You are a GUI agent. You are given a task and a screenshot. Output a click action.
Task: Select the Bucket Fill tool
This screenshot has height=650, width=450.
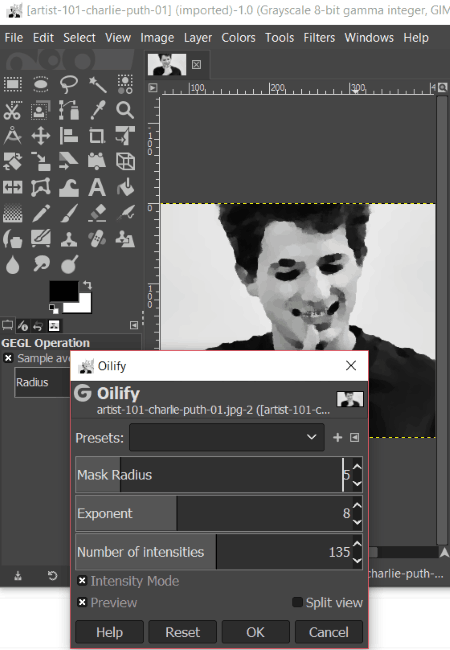(x=125, y=187)
